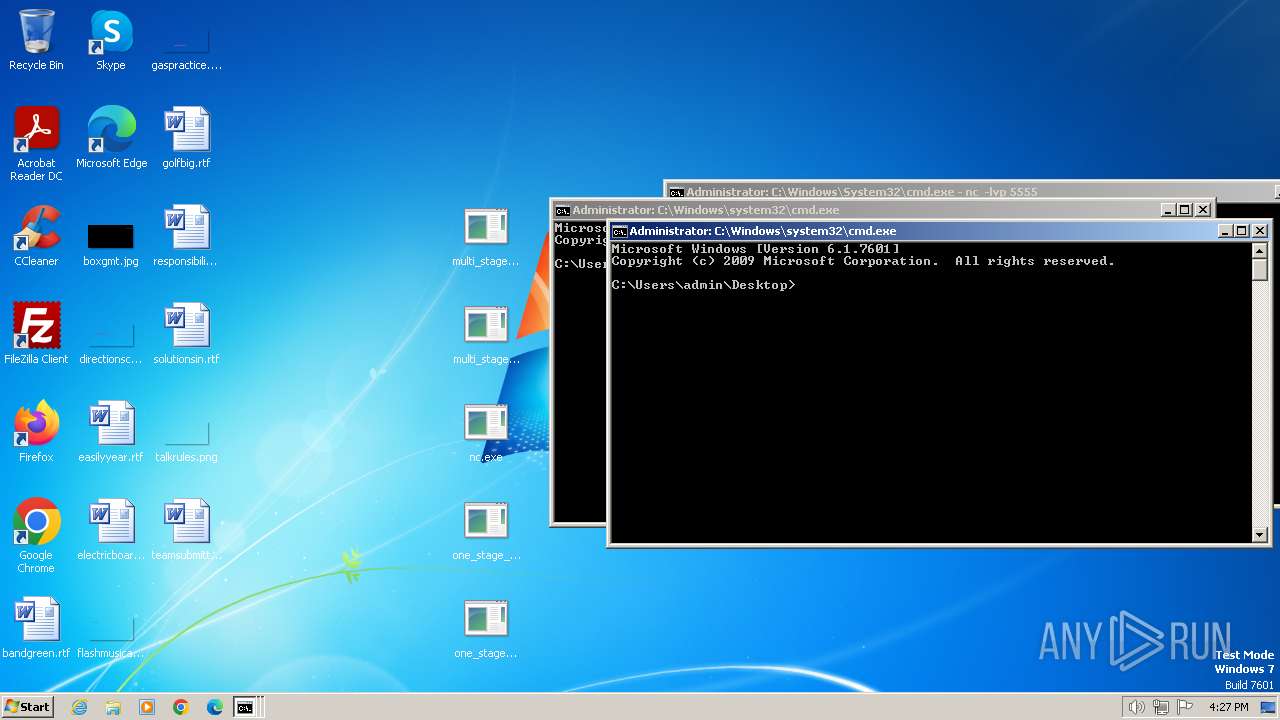Select the second one_stage executable icon
The image size is (1280, 720).
(486, 628)
